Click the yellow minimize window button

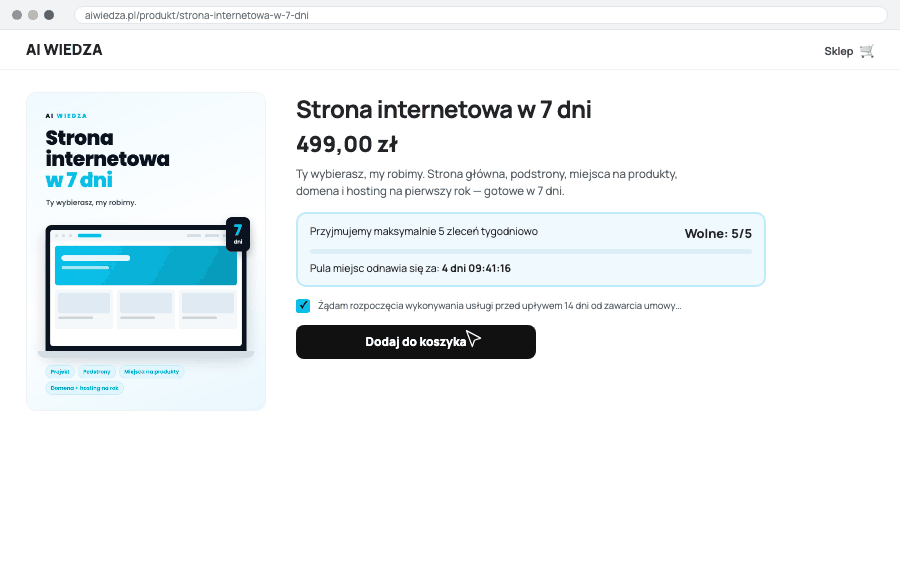tap(33, 15)
